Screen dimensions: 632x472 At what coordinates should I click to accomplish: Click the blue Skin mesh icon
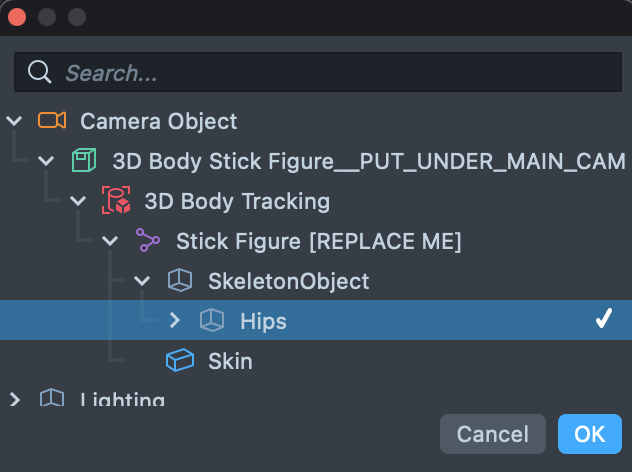(179, 361)
